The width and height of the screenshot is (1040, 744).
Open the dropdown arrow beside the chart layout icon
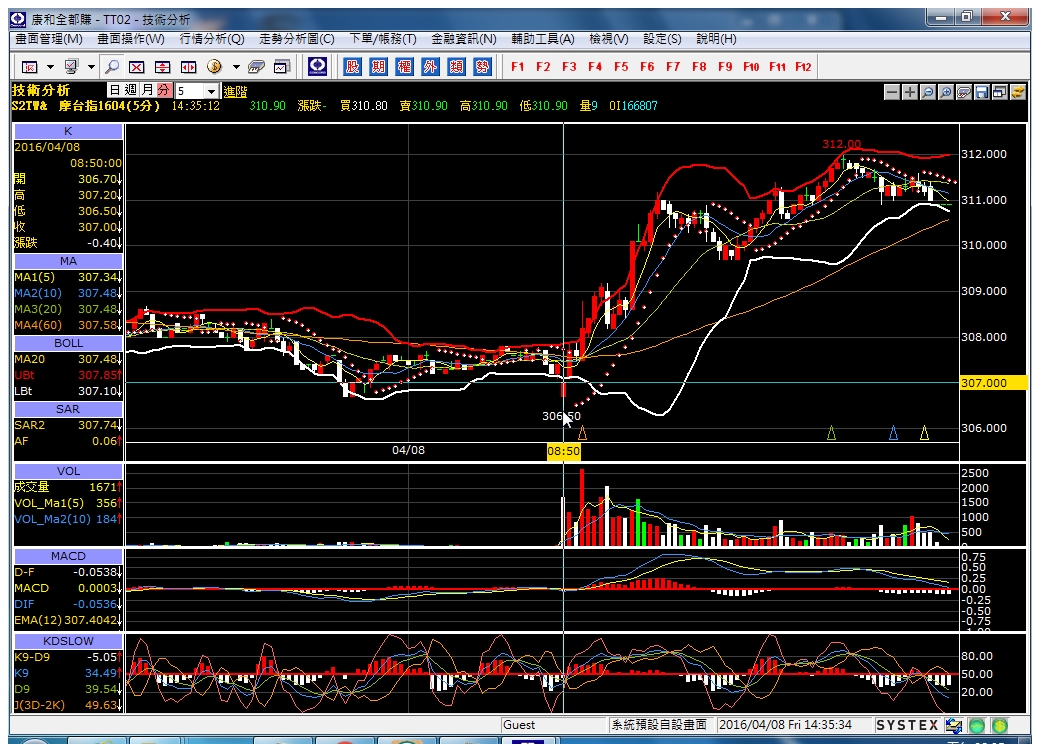[x=50, y=67]
